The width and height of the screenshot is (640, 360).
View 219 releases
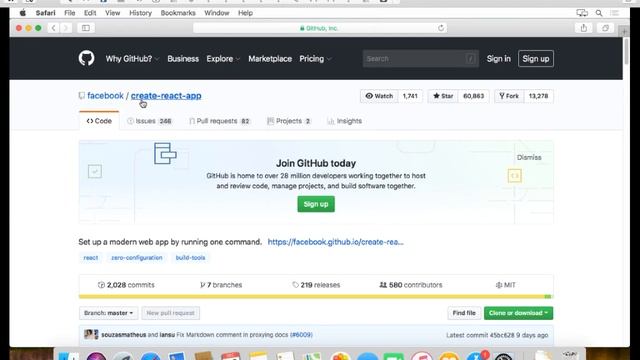point(316,285)
